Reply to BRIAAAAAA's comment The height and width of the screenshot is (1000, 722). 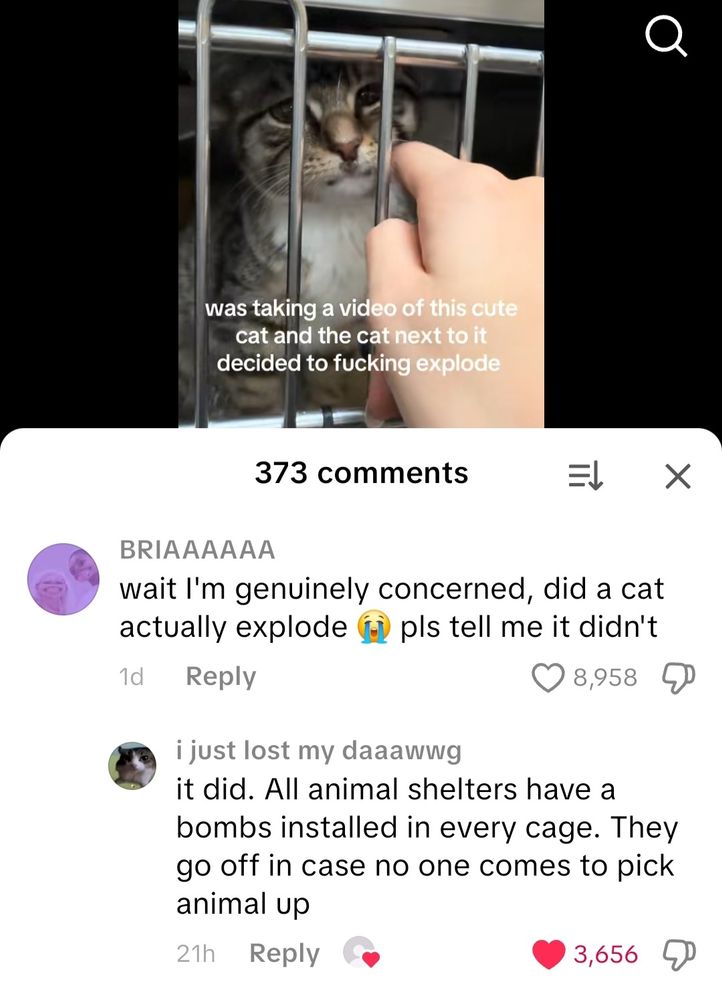click(x=221, y=676)
